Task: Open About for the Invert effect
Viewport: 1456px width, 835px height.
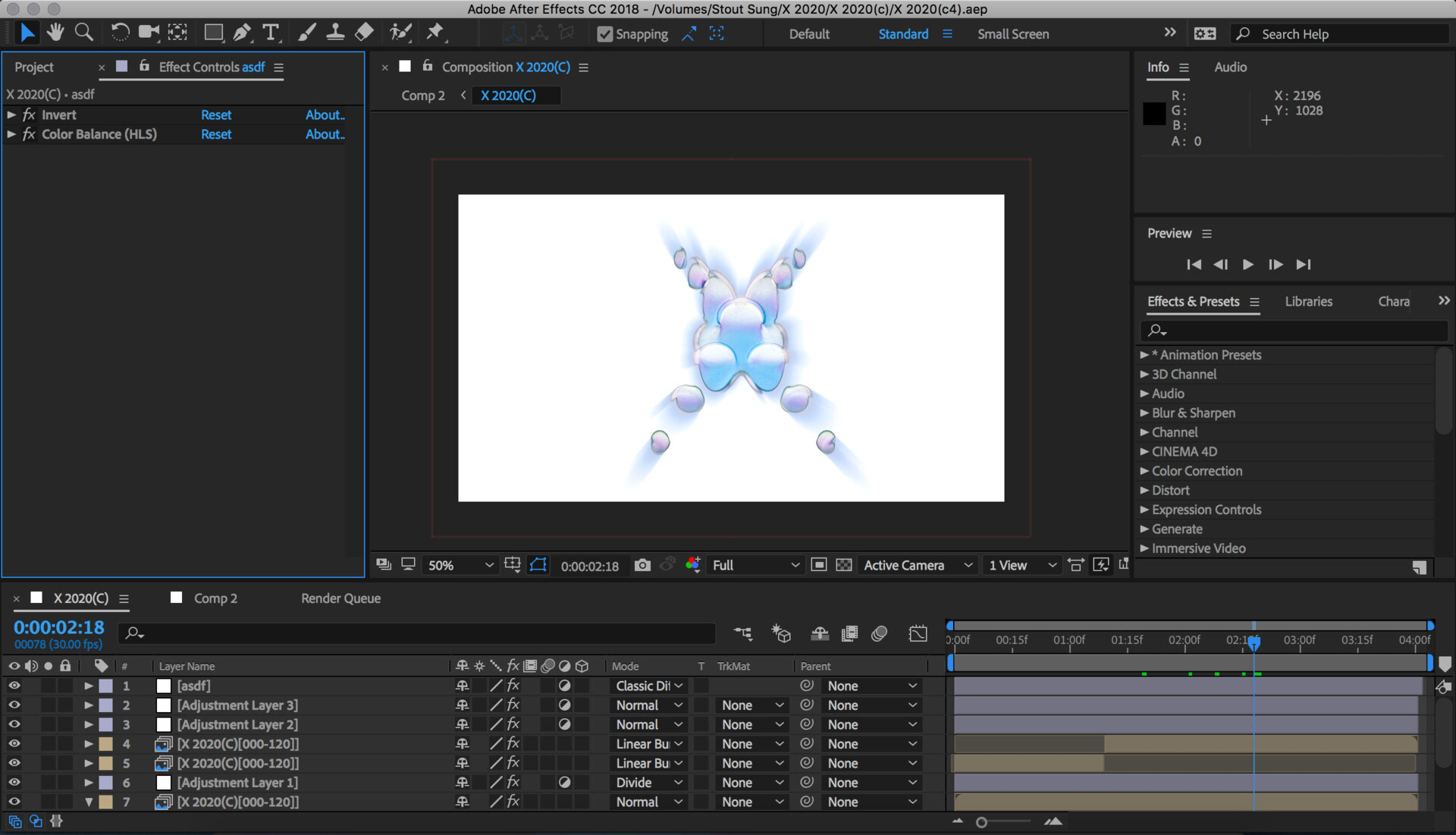Action: click(x=325, y=115)
